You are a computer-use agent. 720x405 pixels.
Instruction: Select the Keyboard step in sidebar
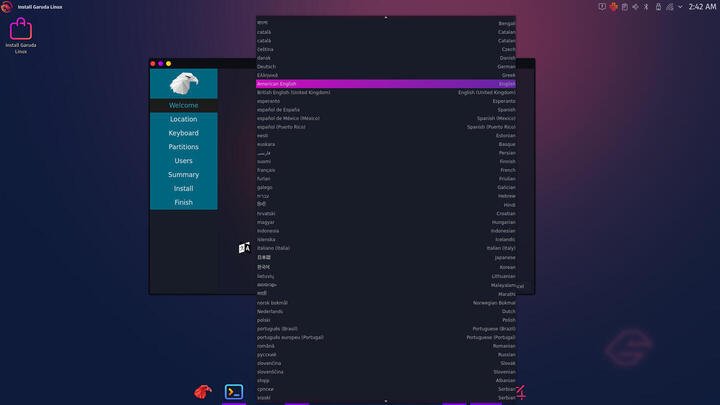pos(184,133)
